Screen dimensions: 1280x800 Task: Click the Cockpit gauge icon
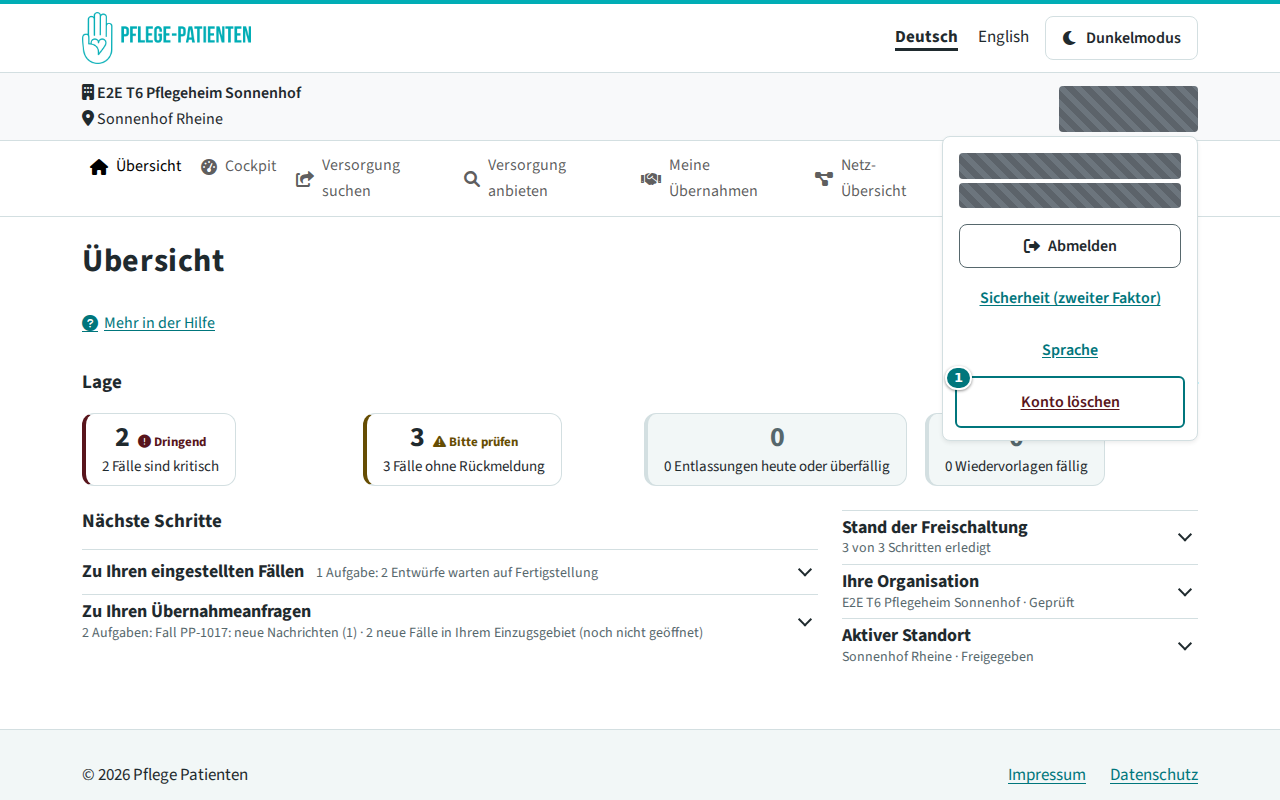point(209,167)
